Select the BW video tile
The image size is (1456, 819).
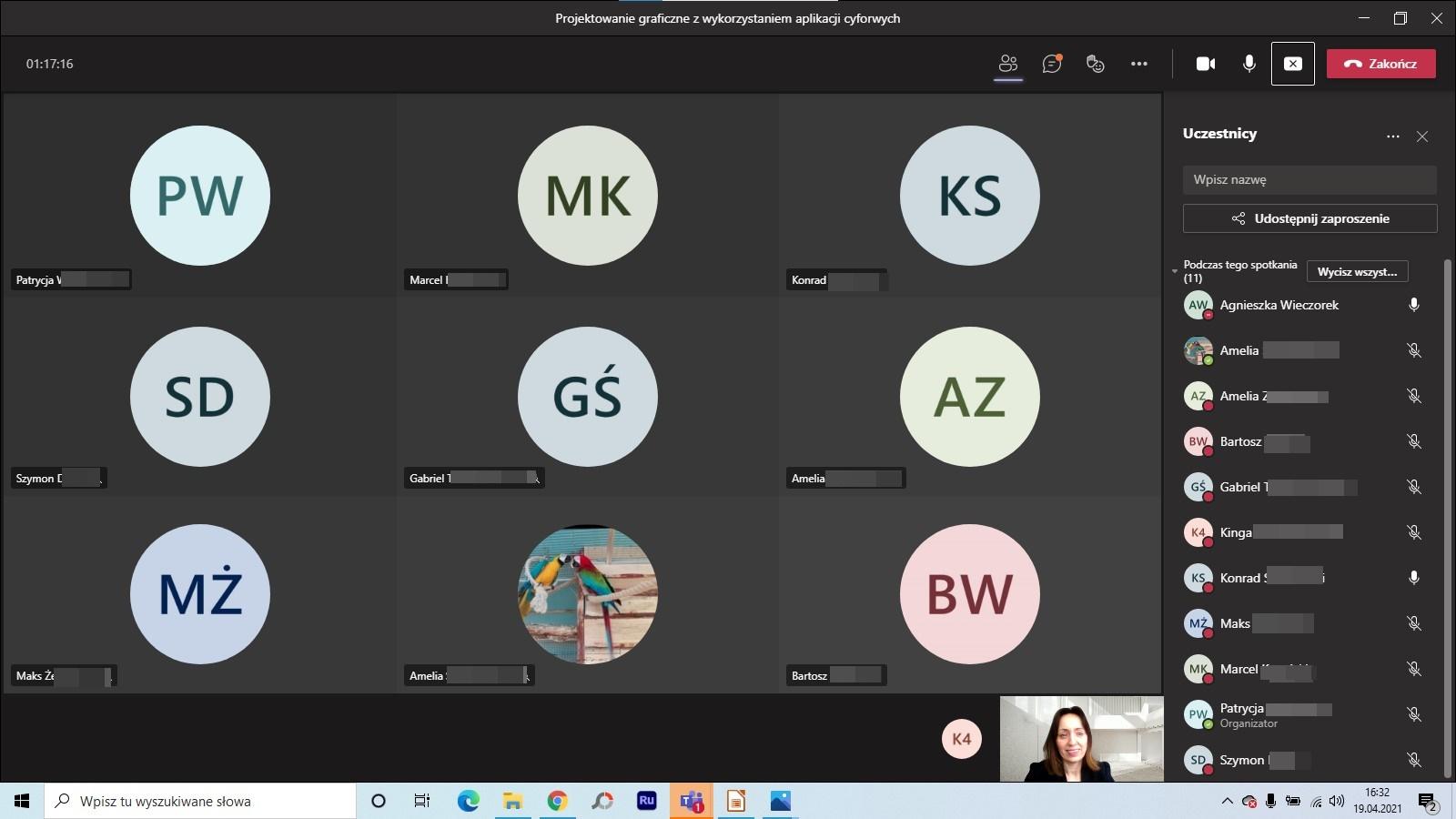[970, 594]
